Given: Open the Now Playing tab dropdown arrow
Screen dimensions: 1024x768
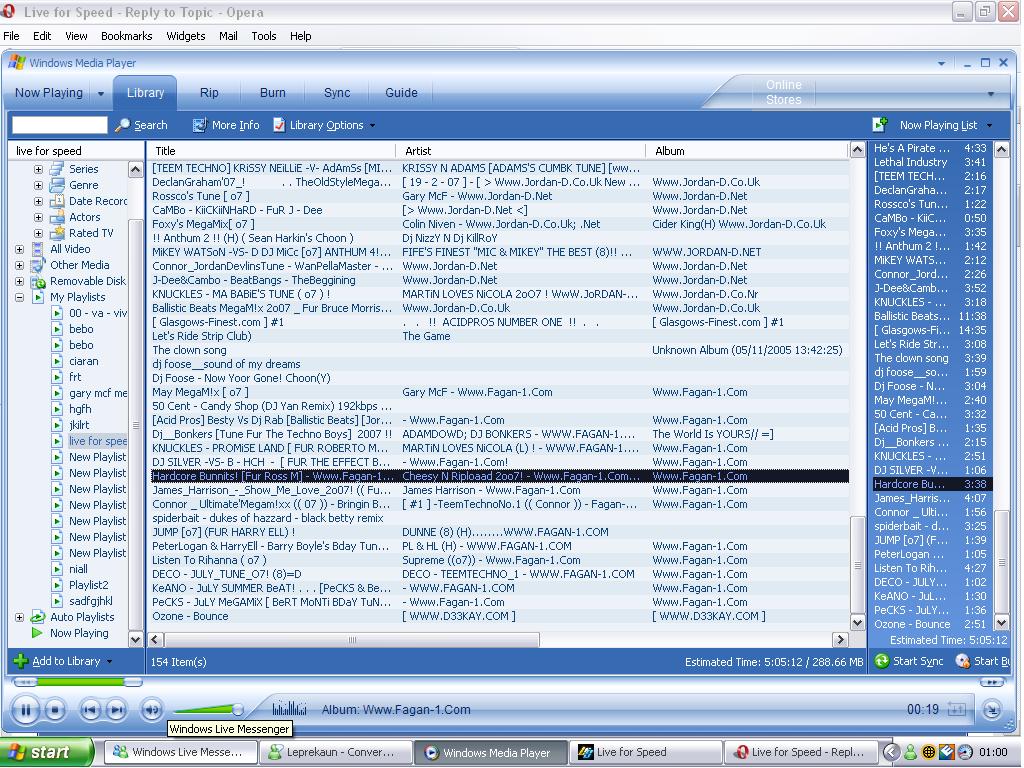Looking at the screenshot, I should (101, 93).
